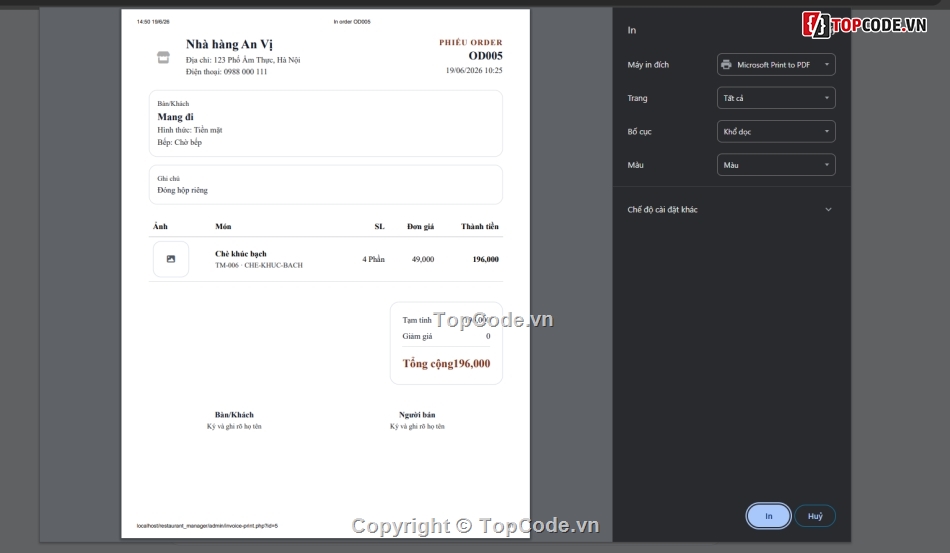Click the address line Địa chỉ: 123 Phố Ẩm Thực
Screen dimensions: 950x553
coord(243,60)
